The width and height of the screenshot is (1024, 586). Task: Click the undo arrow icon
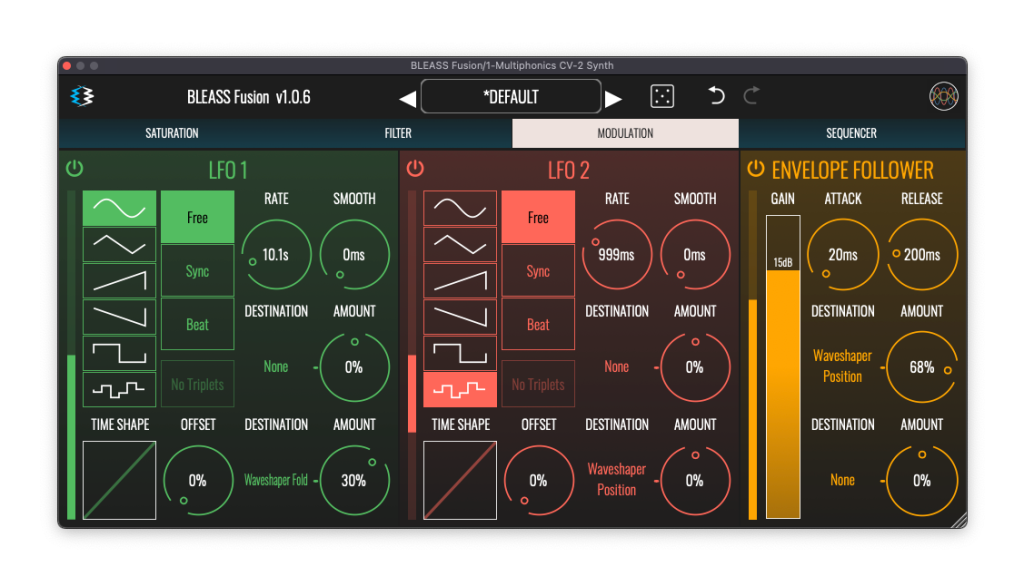(x=716, y=96)
